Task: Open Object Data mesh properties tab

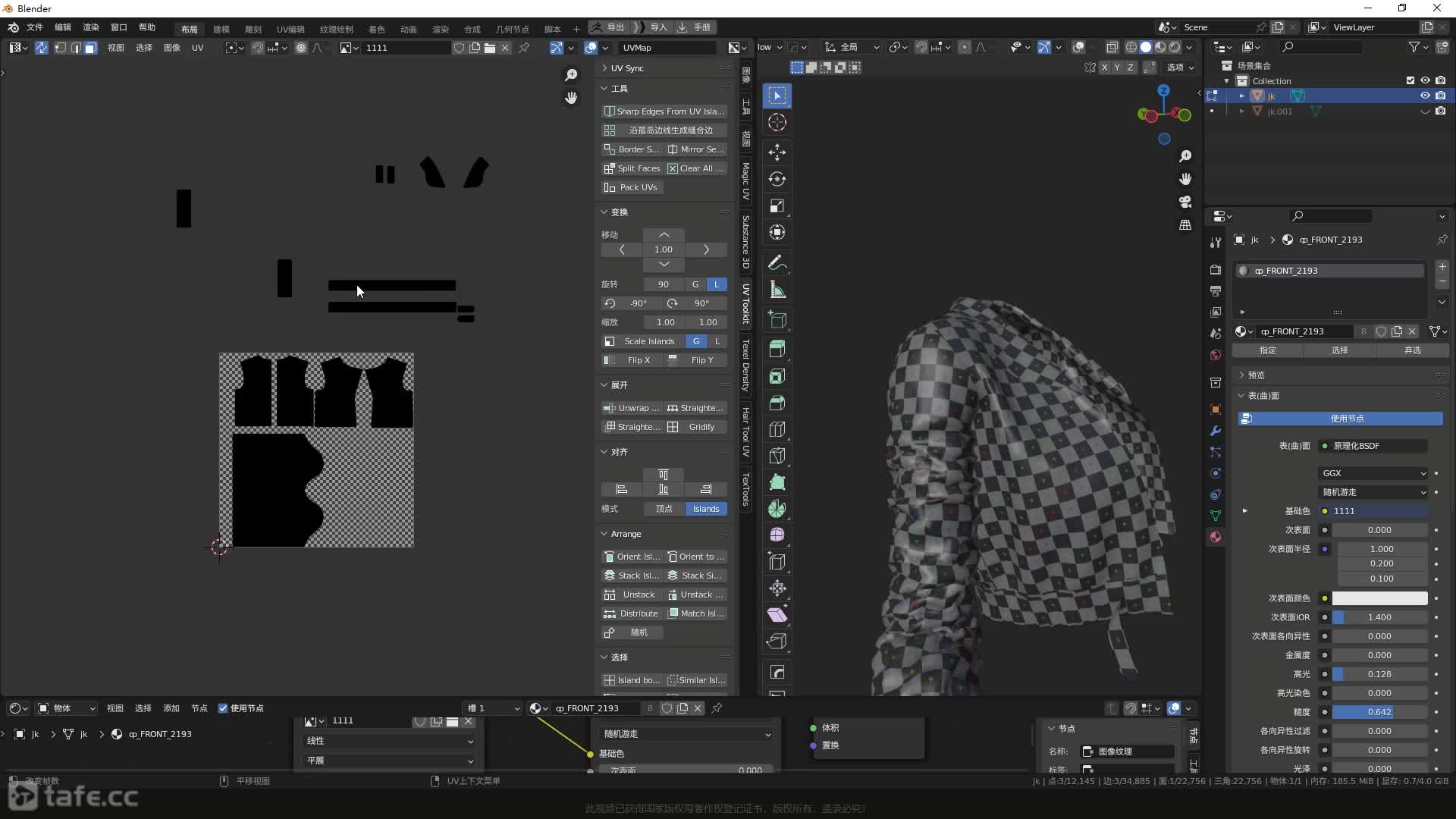Action: 1216,516
